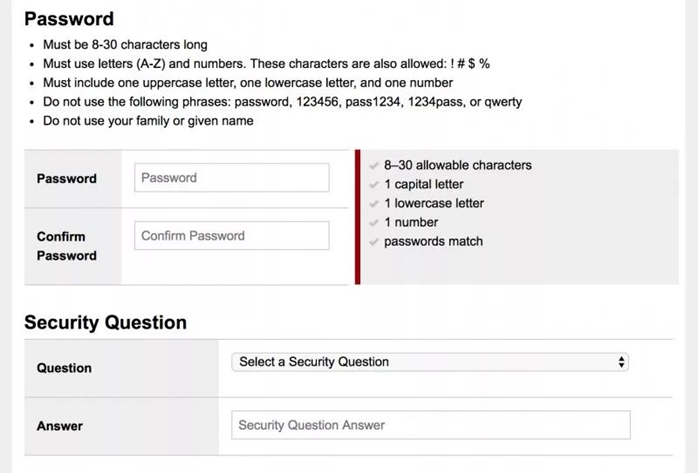The image size is (698, 473).
Task: Click the checkmark next to "1 capital letter"
Action: 373,185
